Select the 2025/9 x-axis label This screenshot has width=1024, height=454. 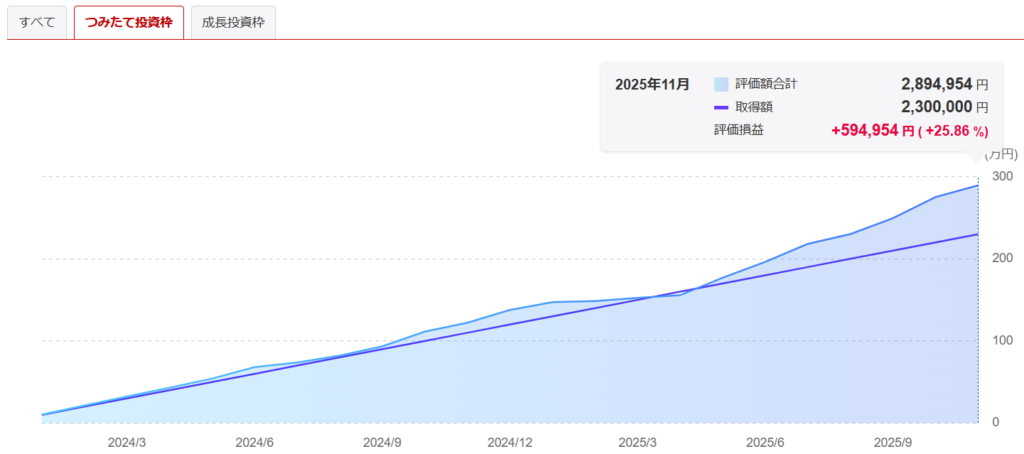point(892,441)
